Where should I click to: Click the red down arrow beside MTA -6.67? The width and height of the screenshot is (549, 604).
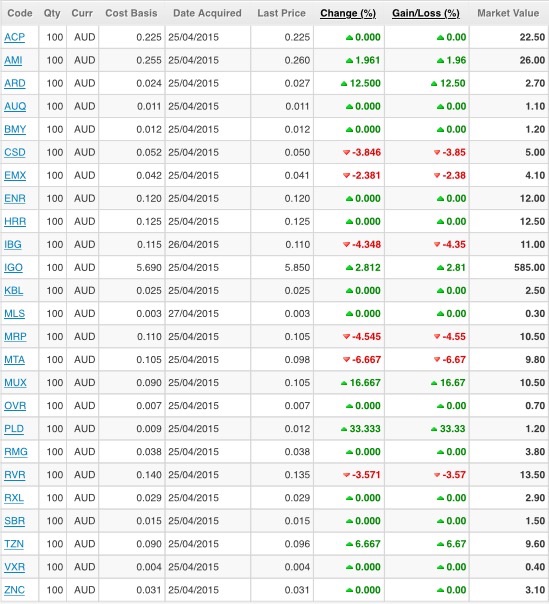(x=437, y=360)
